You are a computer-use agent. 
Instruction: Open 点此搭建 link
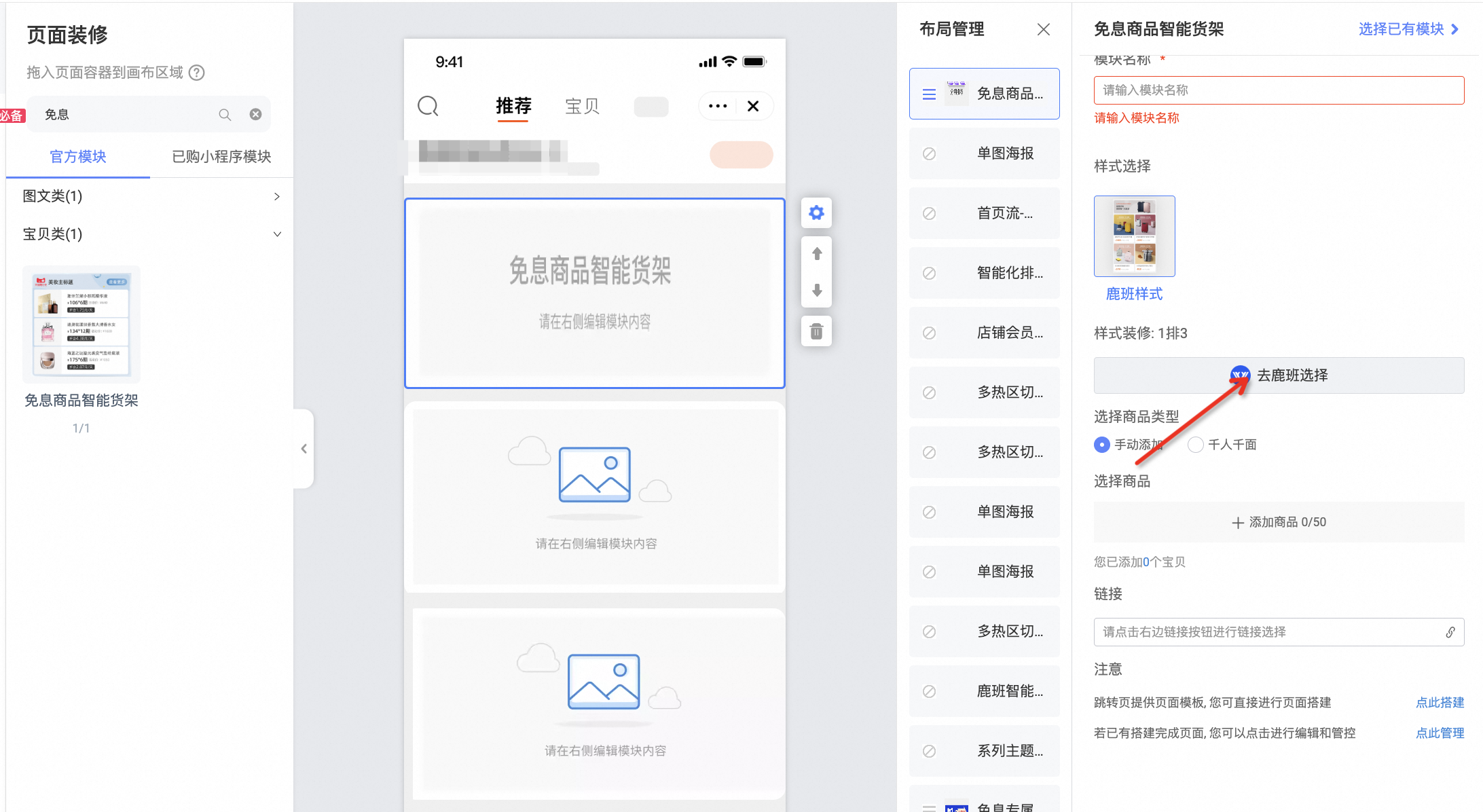1440,703
